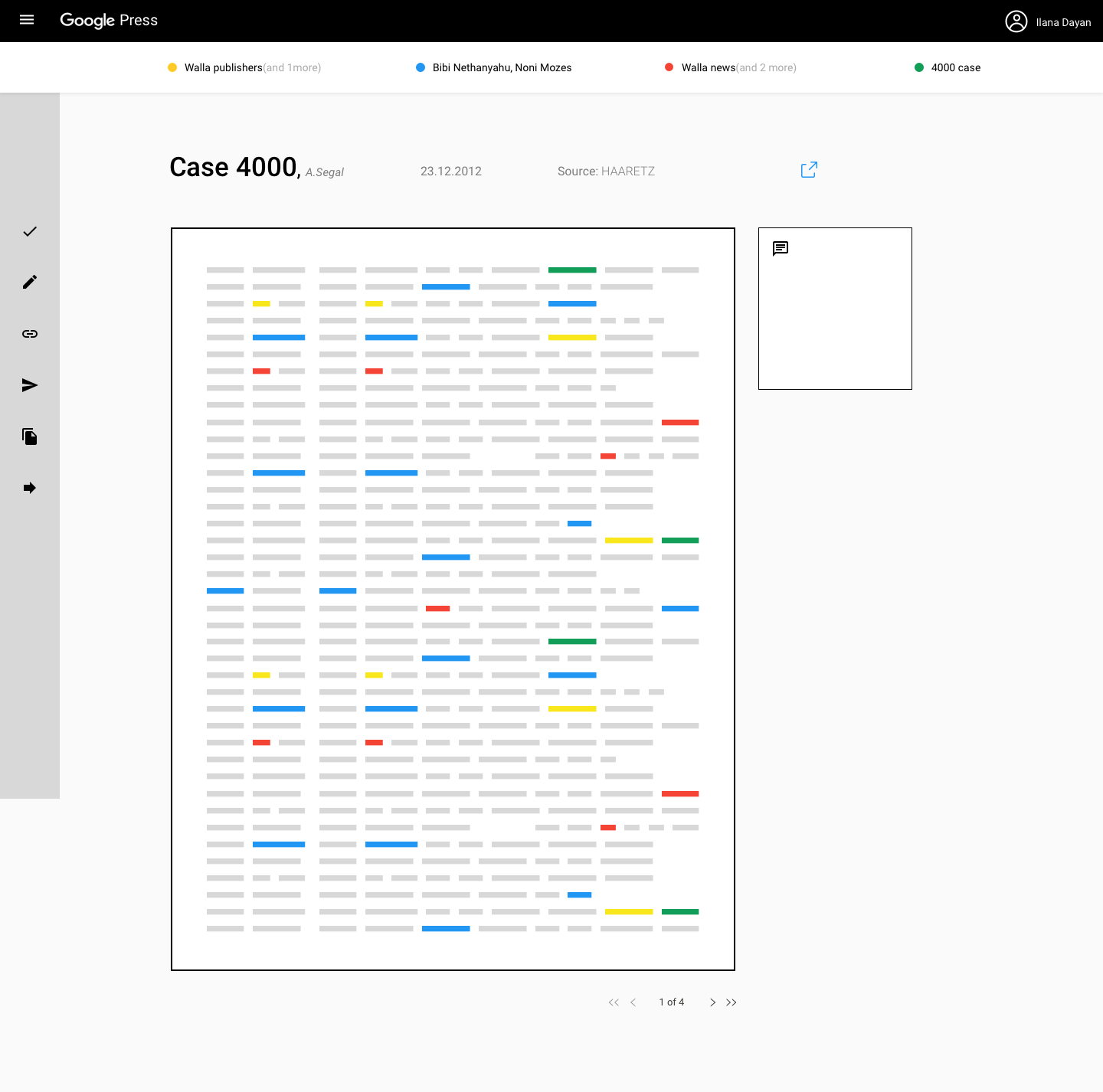
Task: Click the comment icon in the notes box
Action: click(781, 248)
